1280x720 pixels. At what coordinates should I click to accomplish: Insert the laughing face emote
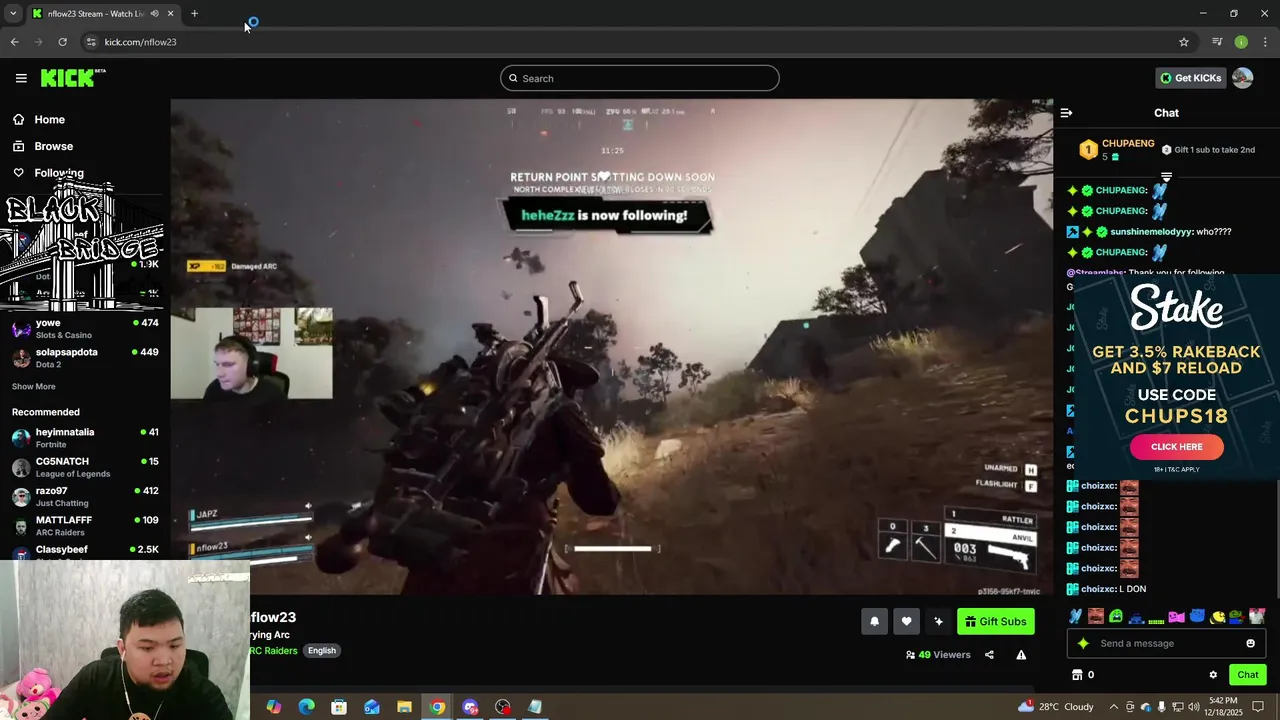pos(1096,617)
